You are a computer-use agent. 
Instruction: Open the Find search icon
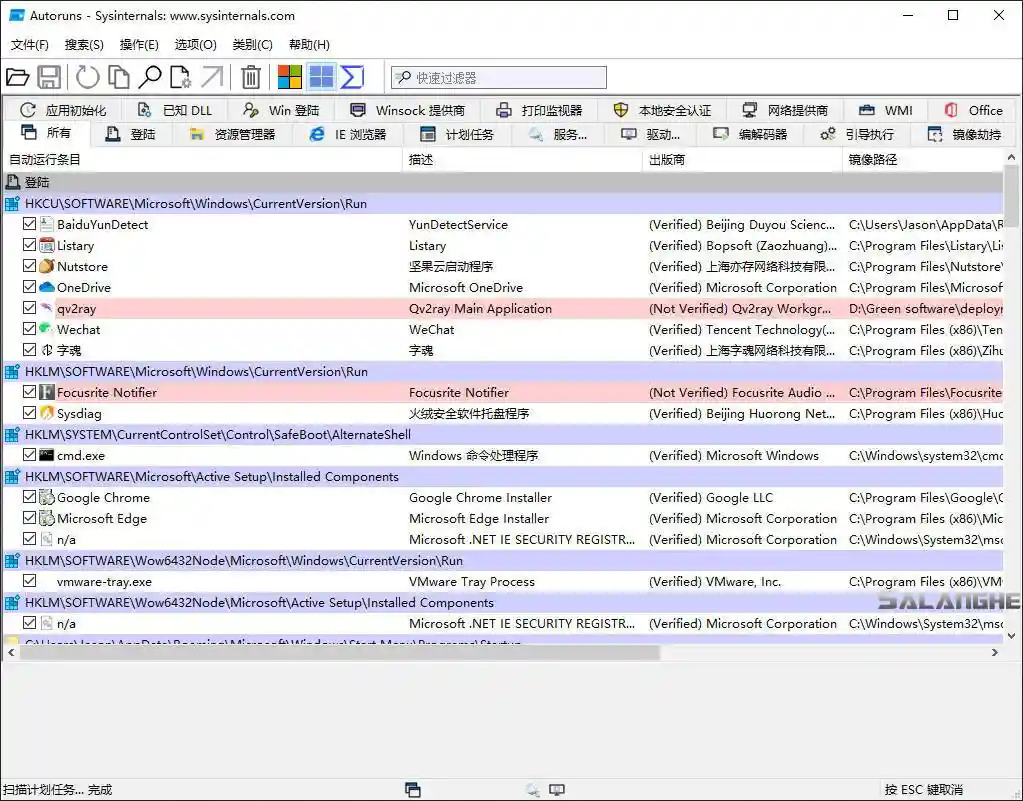tap(149, 77)
